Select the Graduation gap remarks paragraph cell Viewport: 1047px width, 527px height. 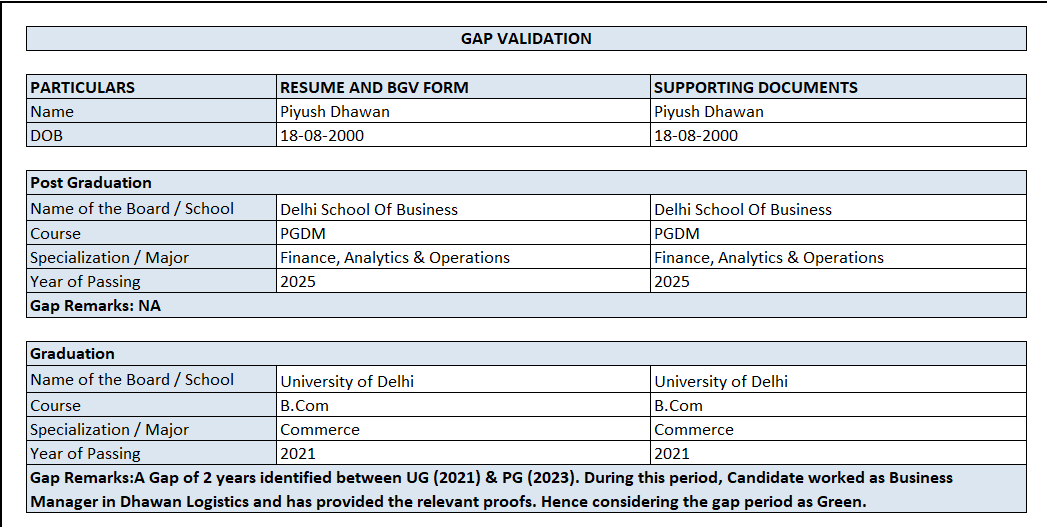[526, 490]
